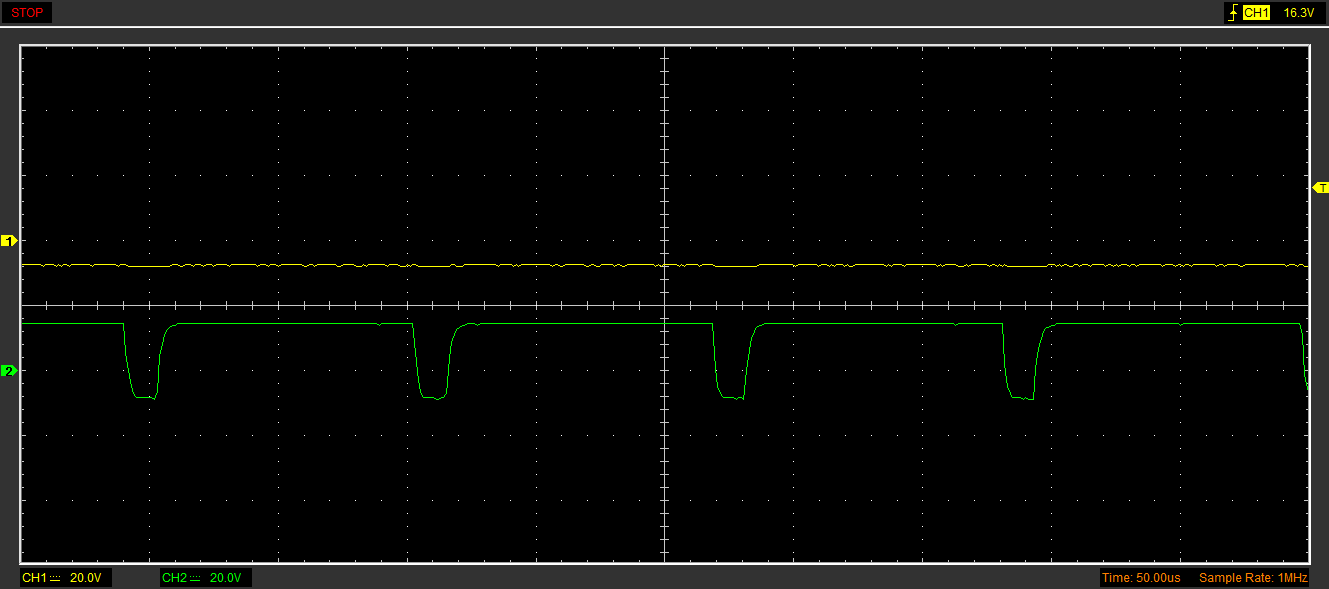Click the rising edge trigger icon
Screen dimensions: 1329x589
(1232, 13)
